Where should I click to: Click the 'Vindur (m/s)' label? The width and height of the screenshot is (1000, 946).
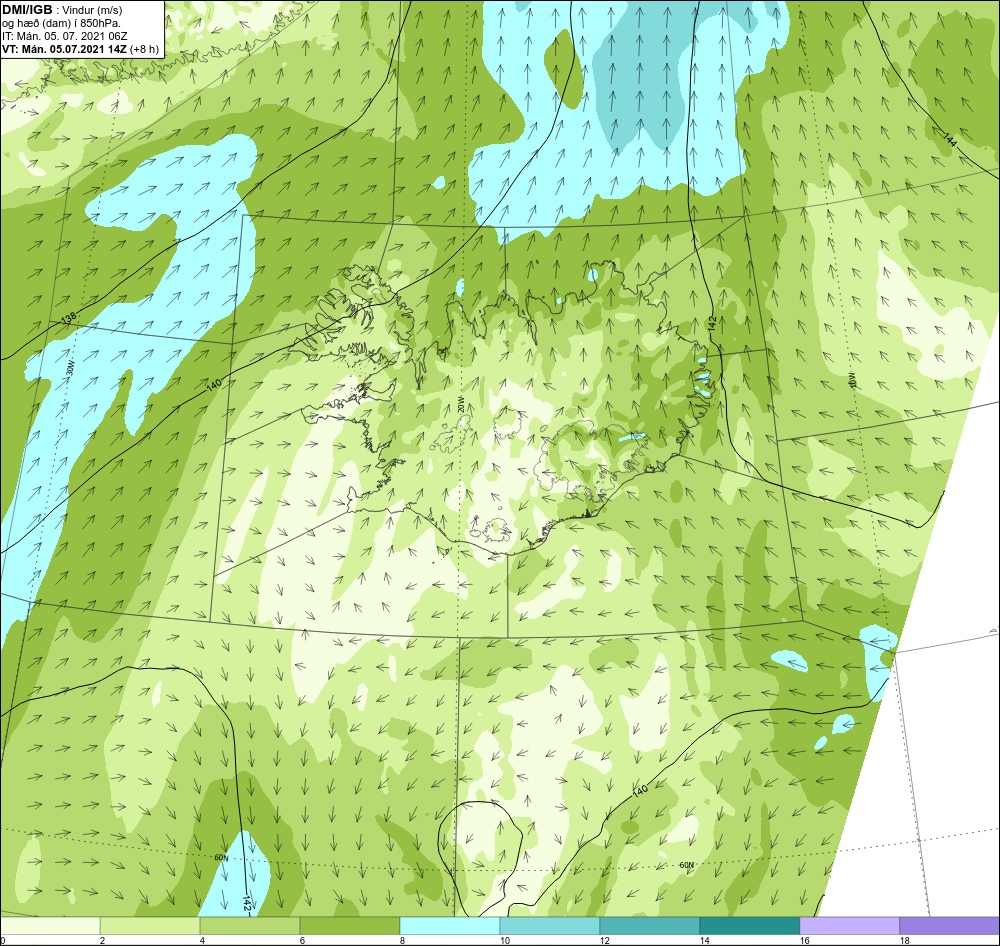click(92, 10)
